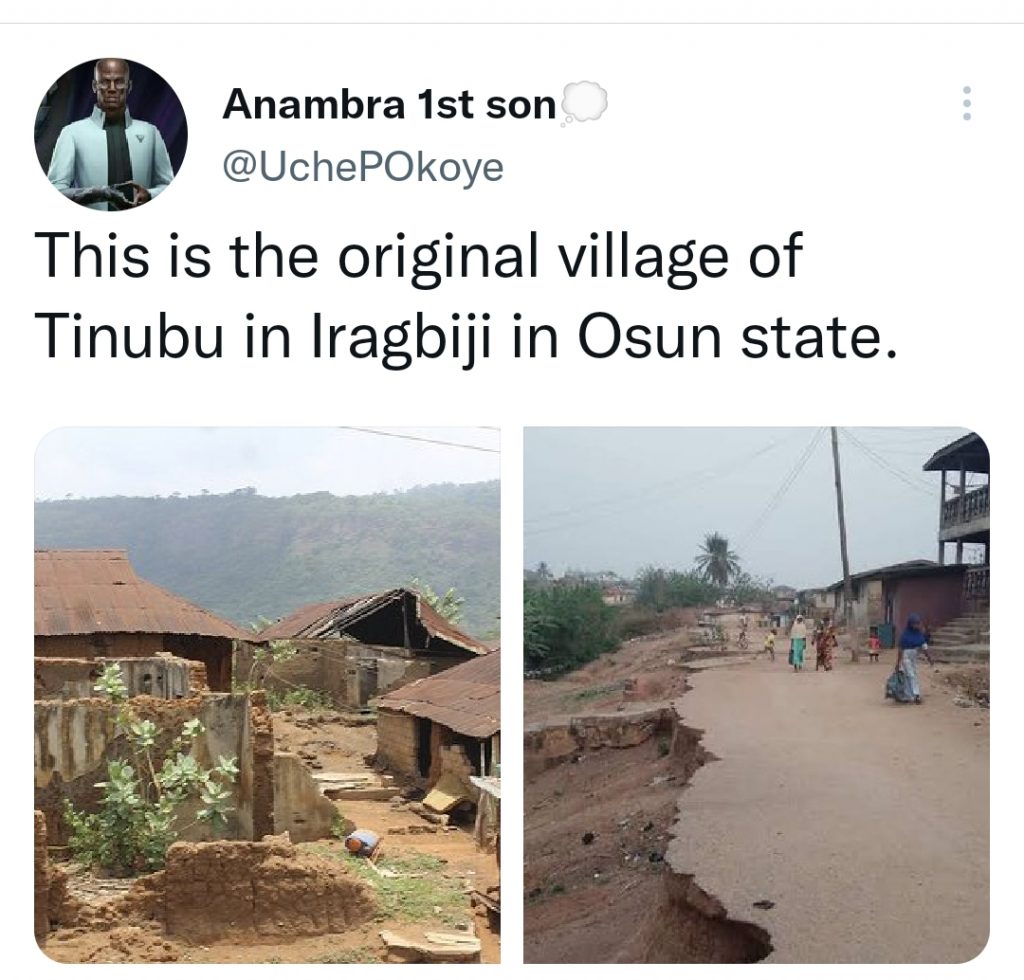Click the forested hill in left photo
1024x980 pixels.
(267, 552)
